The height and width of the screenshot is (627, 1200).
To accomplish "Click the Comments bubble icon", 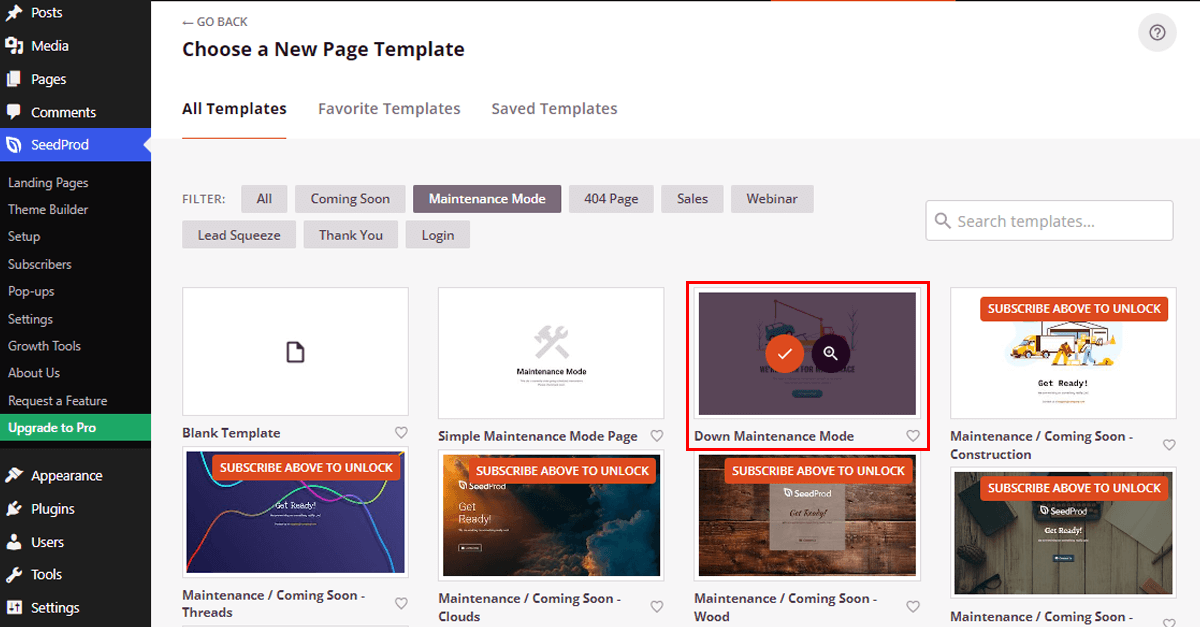I will point(14,112).
